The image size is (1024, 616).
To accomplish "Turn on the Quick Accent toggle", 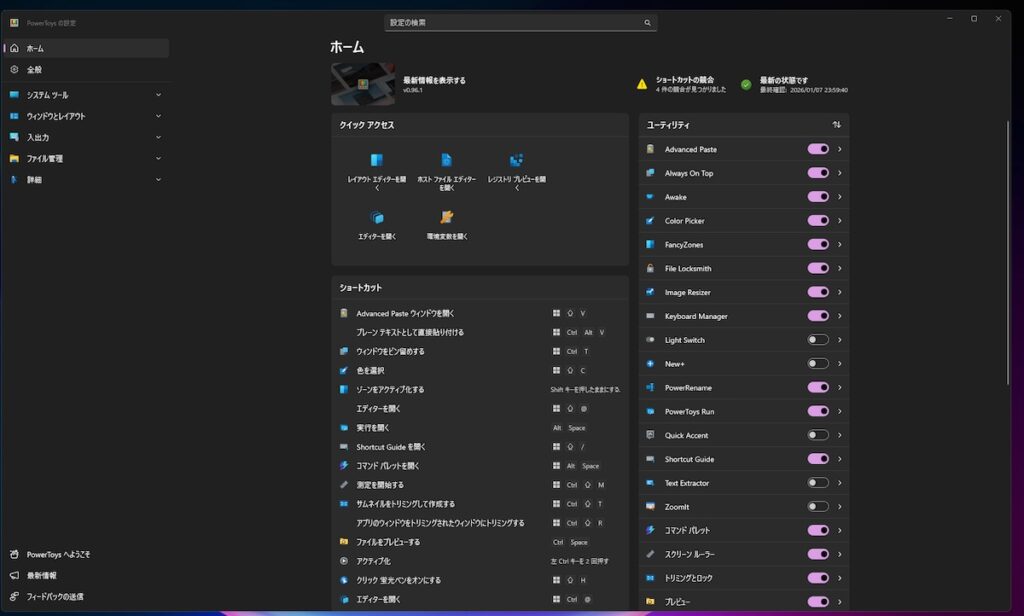I will click(818, 435).
